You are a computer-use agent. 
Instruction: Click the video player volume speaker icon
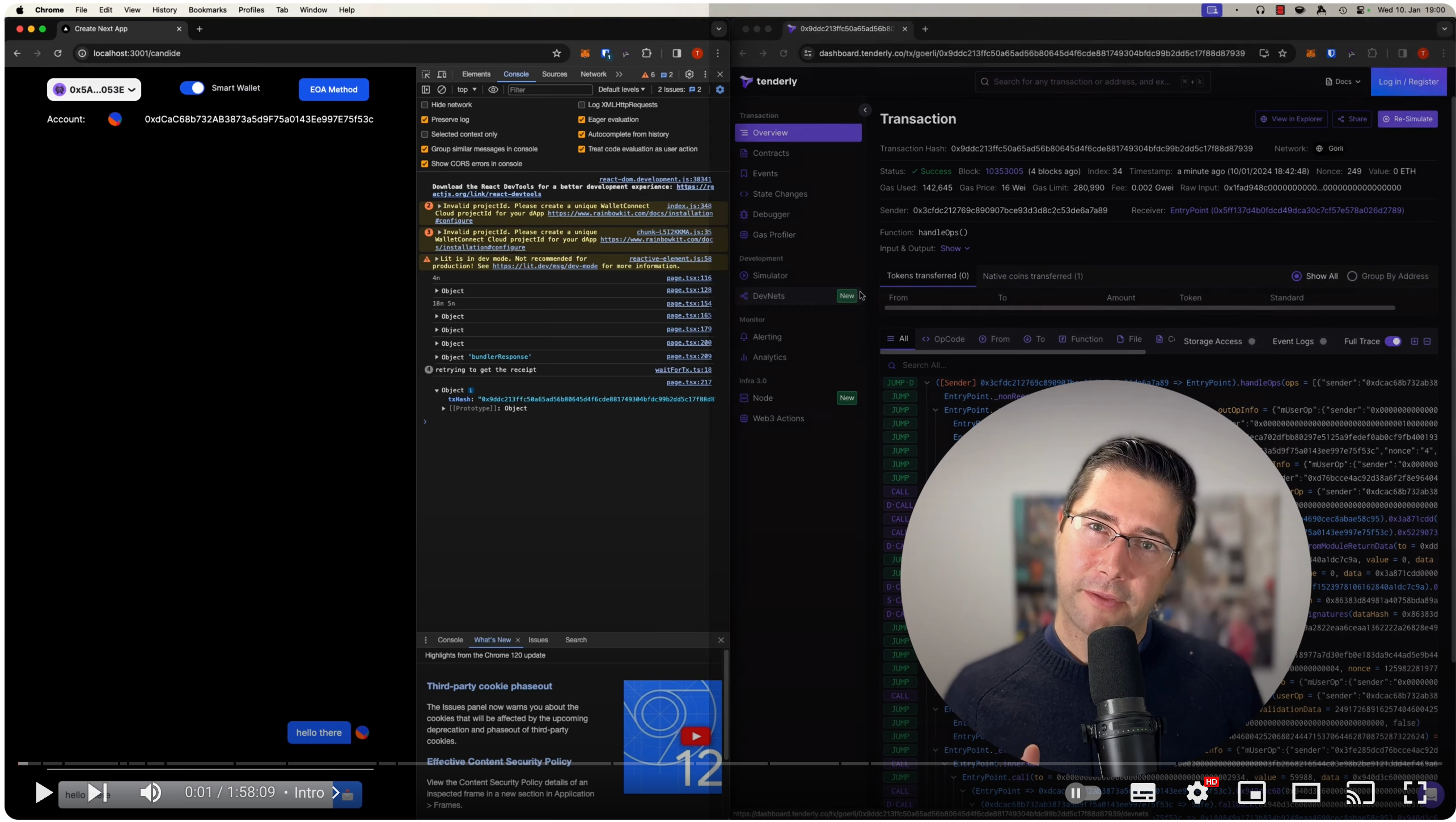(x=150, y=792)
